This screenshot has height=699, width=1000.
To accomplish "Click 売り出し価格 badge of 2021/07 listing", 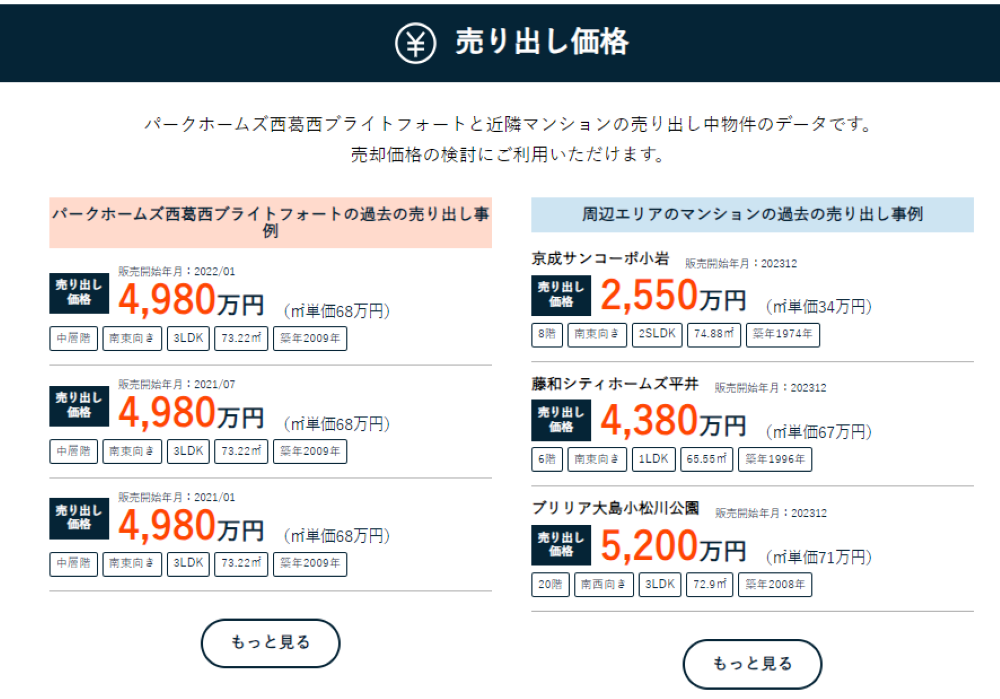I will 79,406.
